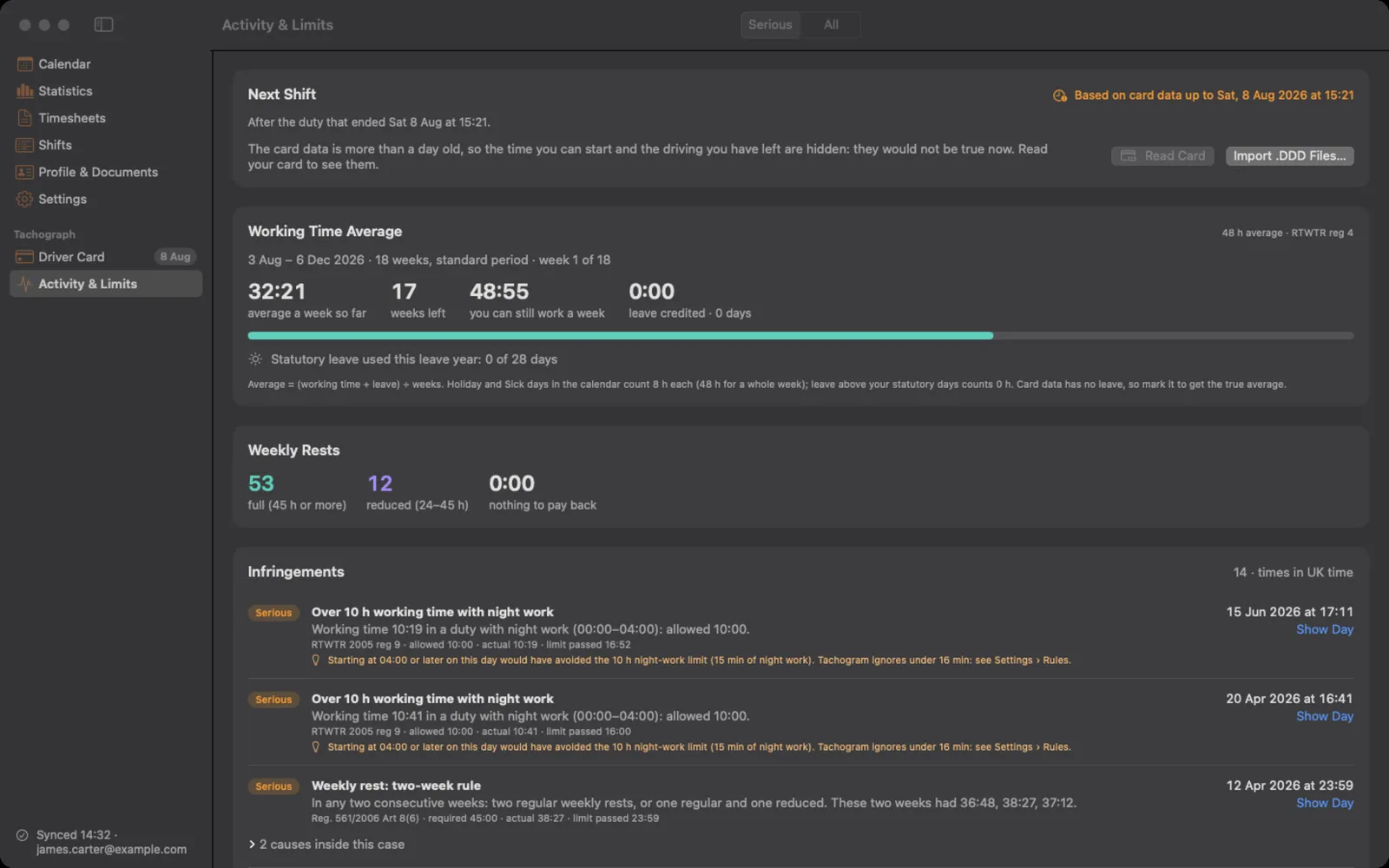Click the '8 Aug' badge on Driver Card
This screenshot has width=1389, height=868.
pos(175,257)
